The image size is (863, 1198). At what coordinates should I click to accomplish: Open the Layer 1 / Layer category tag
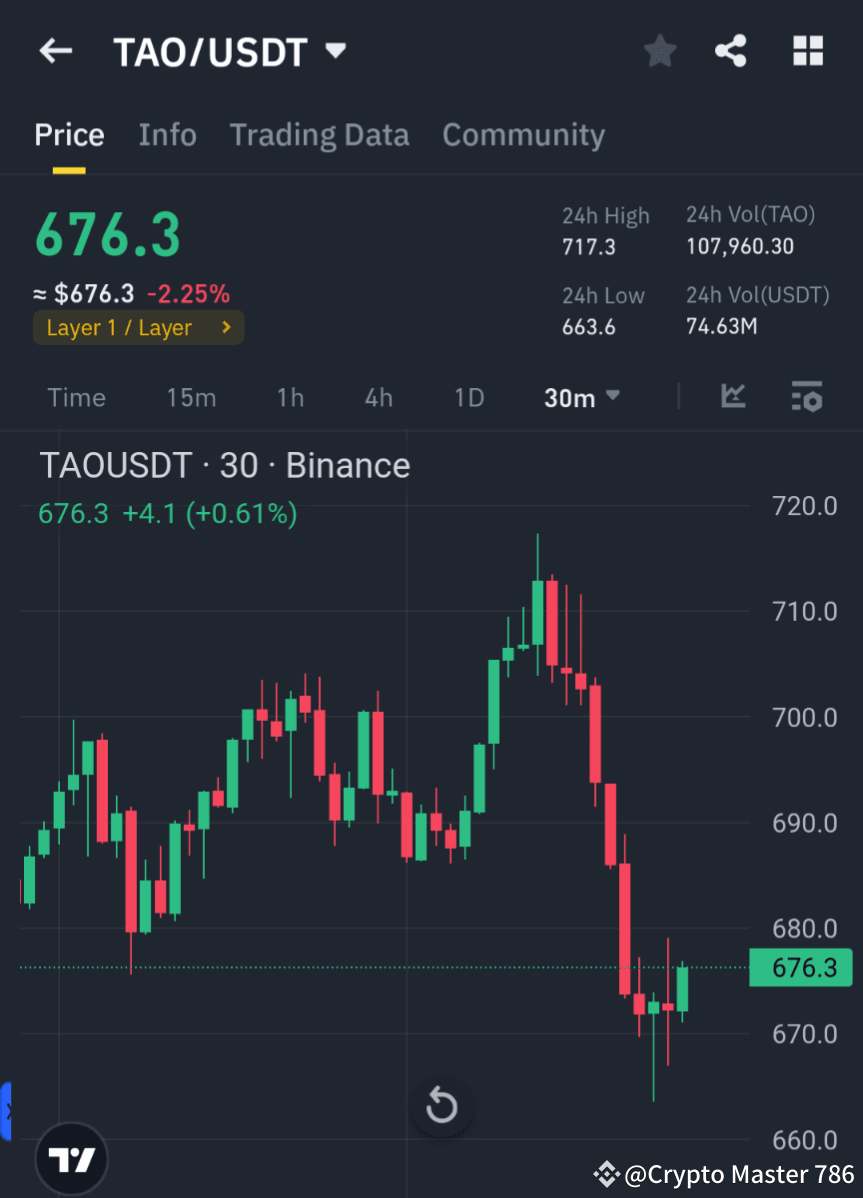(138, 328)
